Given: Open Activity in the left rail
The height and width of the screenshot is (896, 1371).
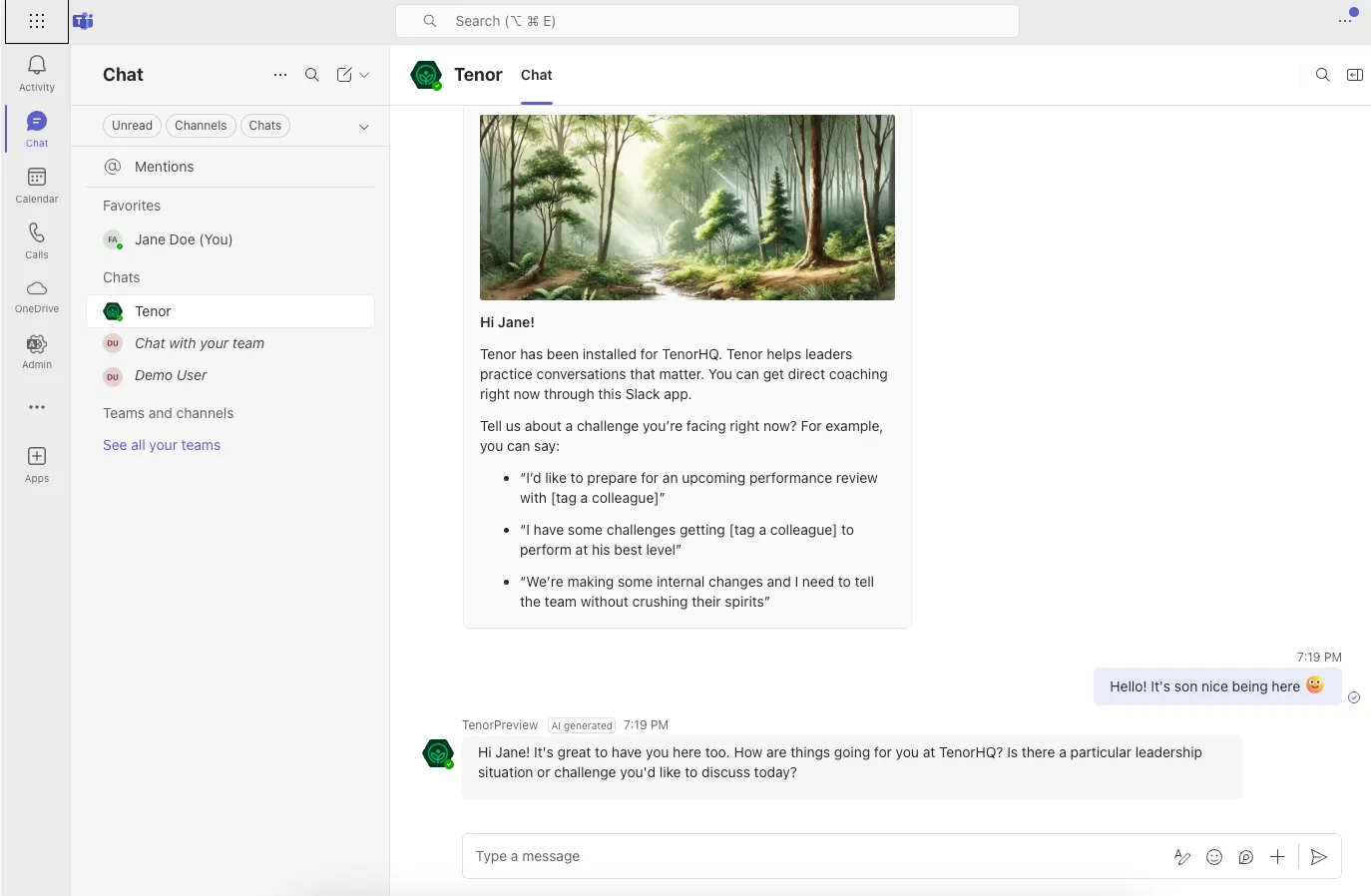Looking at the screenshot, I should coord(37,74).
